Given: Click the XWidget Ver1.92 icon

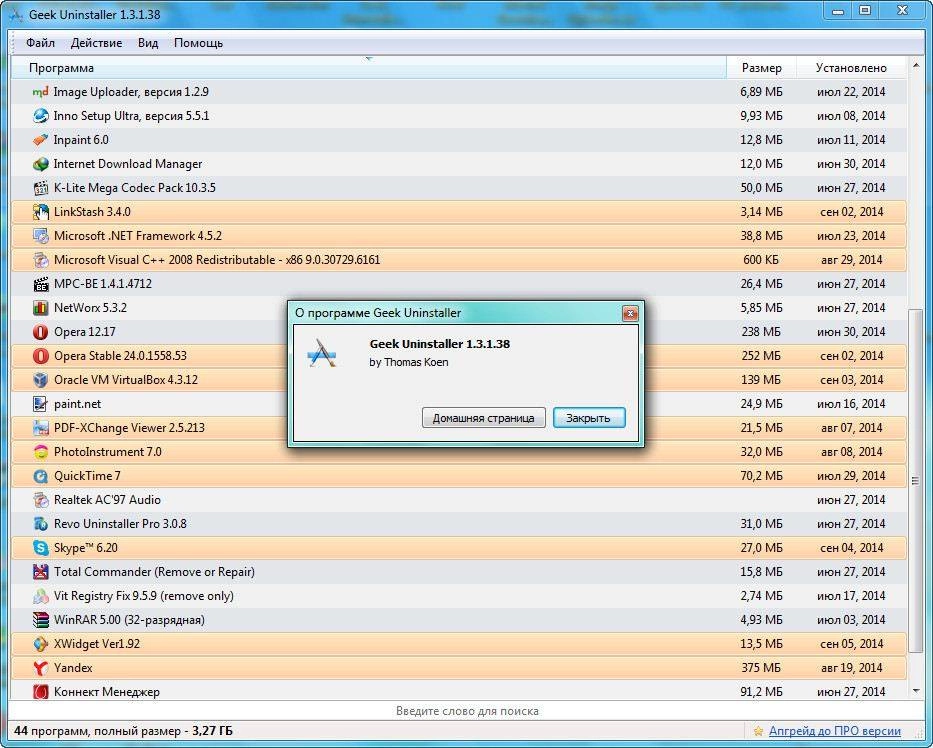Looking at the screenshot, I should [40, 644].
